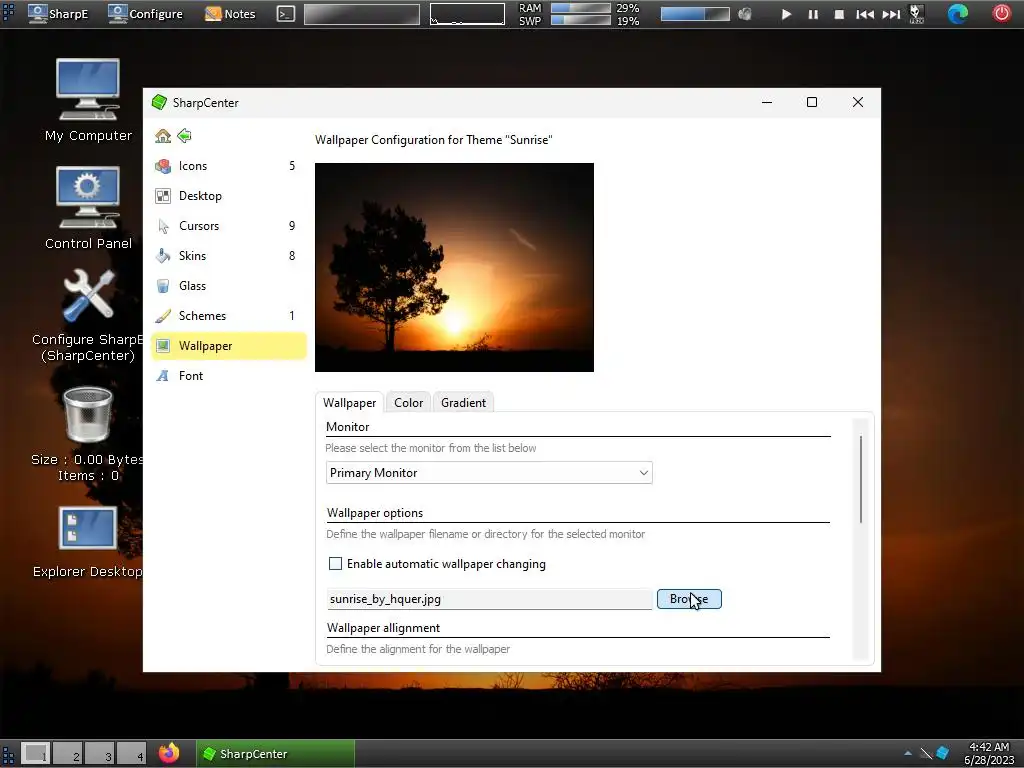Switch to virtual desktop 2

click(x=67, y=754)
